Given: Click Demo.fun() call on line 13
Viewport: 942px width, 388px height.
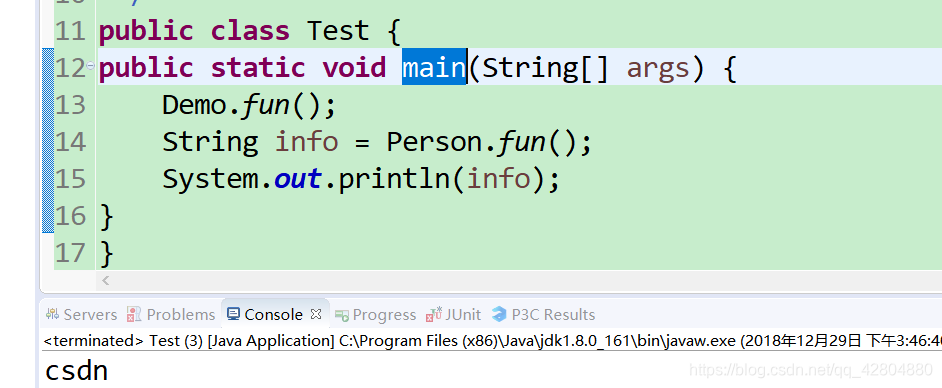Looking at the screenshot, I should coord(249,106).
